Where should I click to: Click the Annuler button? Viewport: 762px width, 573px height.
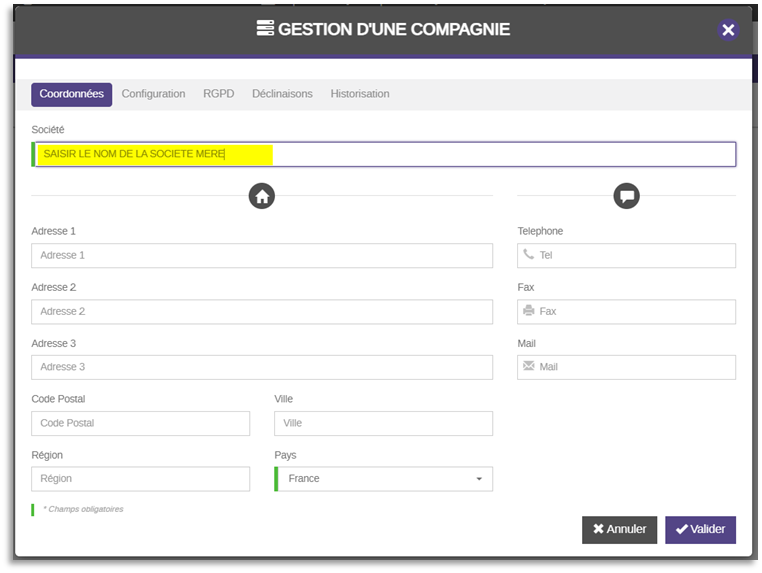619,529
